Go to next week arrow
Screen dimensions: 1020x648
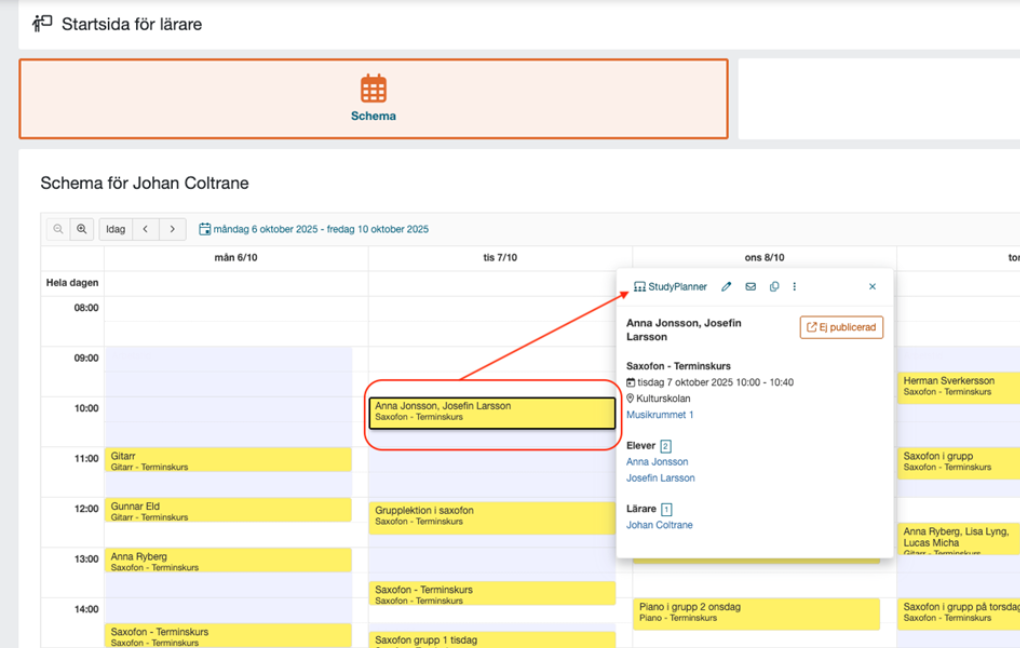172,229
